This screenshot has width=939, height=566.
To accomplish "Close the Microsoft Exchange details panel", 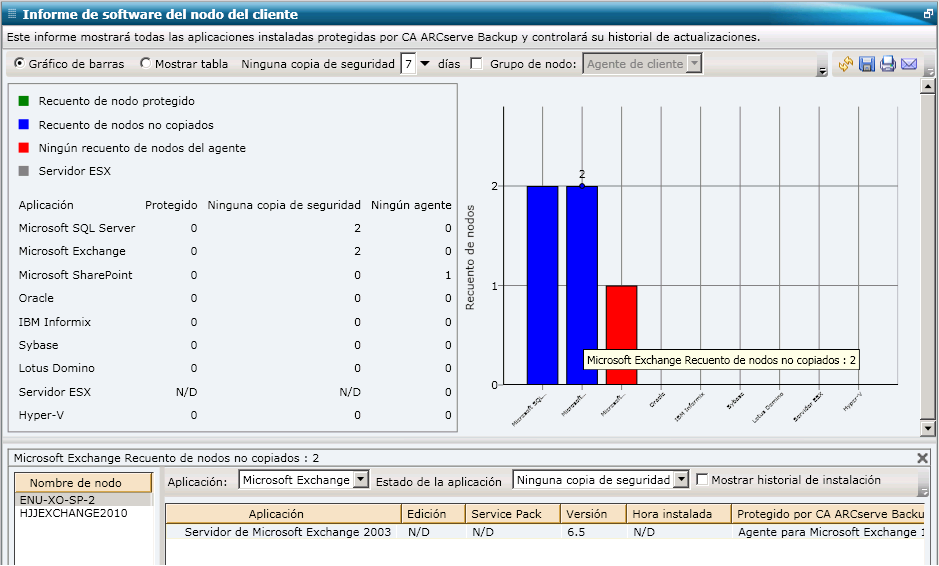I will tap(922, 458).
